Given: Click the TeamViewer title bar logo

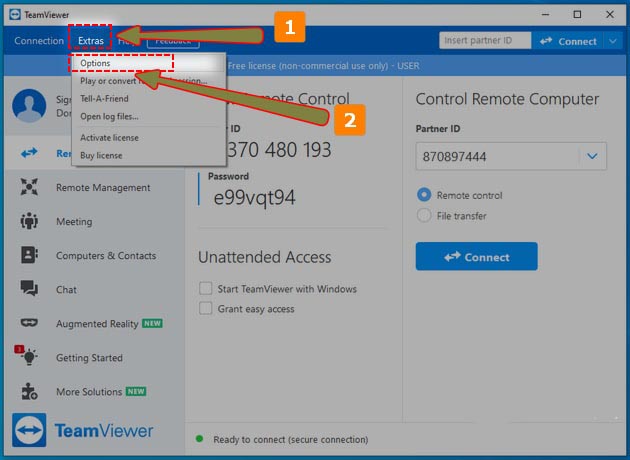Looking at the screenshot, I should [x=15, y=15].
